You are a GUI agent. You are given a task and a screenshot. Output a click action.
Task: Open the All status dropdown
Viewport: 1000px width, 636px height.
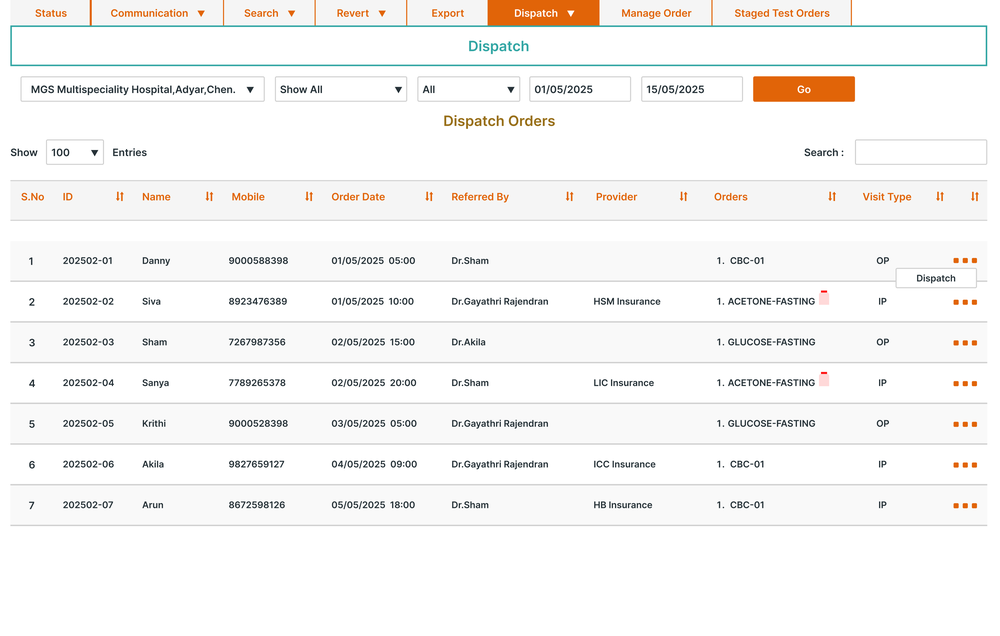click(x=468, y=89)
